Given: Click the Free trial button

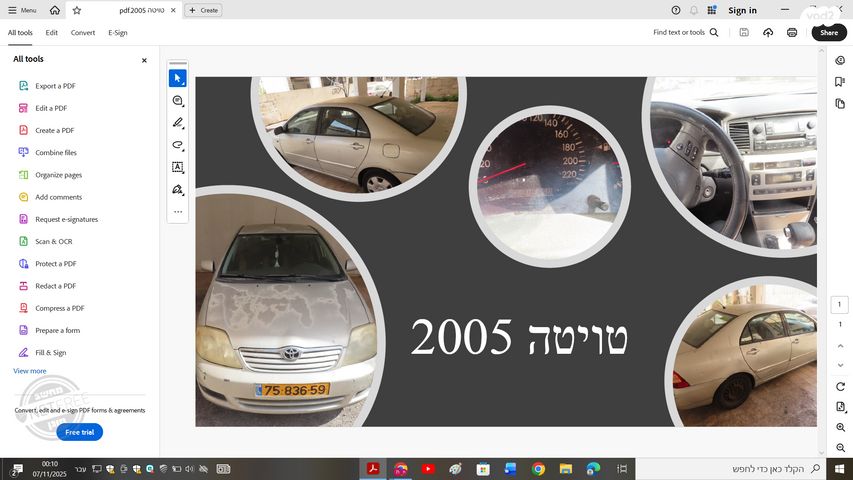Looking at the screenshot, I should (79, 432).
